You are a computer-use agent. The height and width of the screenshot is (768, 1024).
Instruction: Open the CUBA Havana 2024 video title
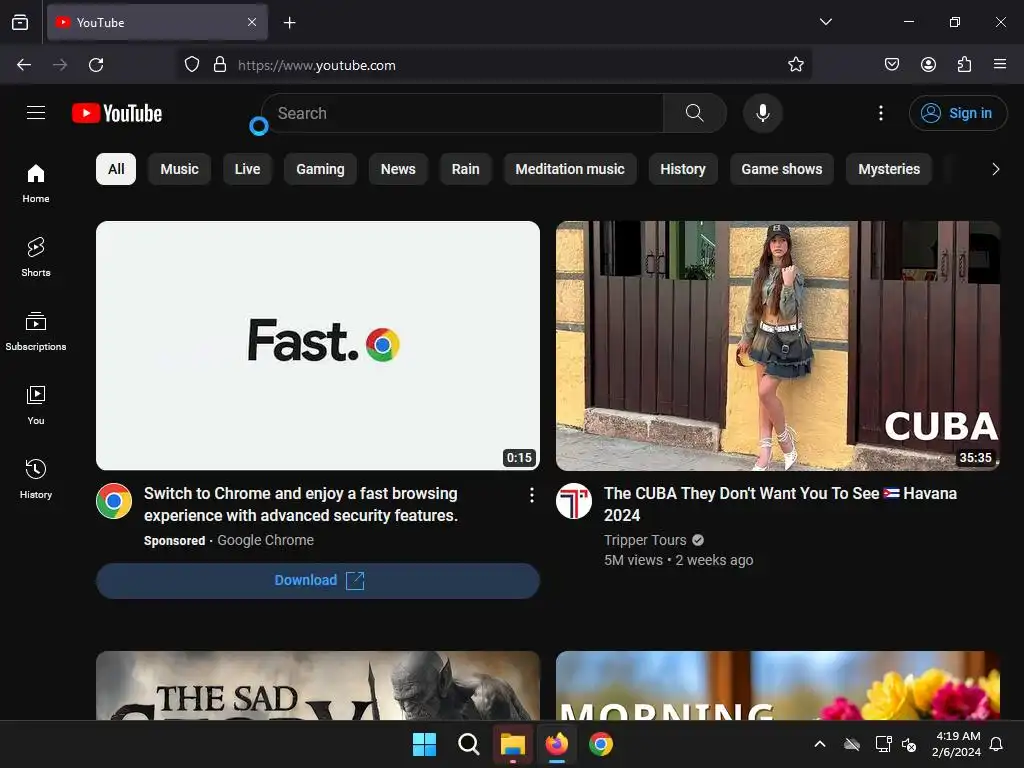point(780,504)
